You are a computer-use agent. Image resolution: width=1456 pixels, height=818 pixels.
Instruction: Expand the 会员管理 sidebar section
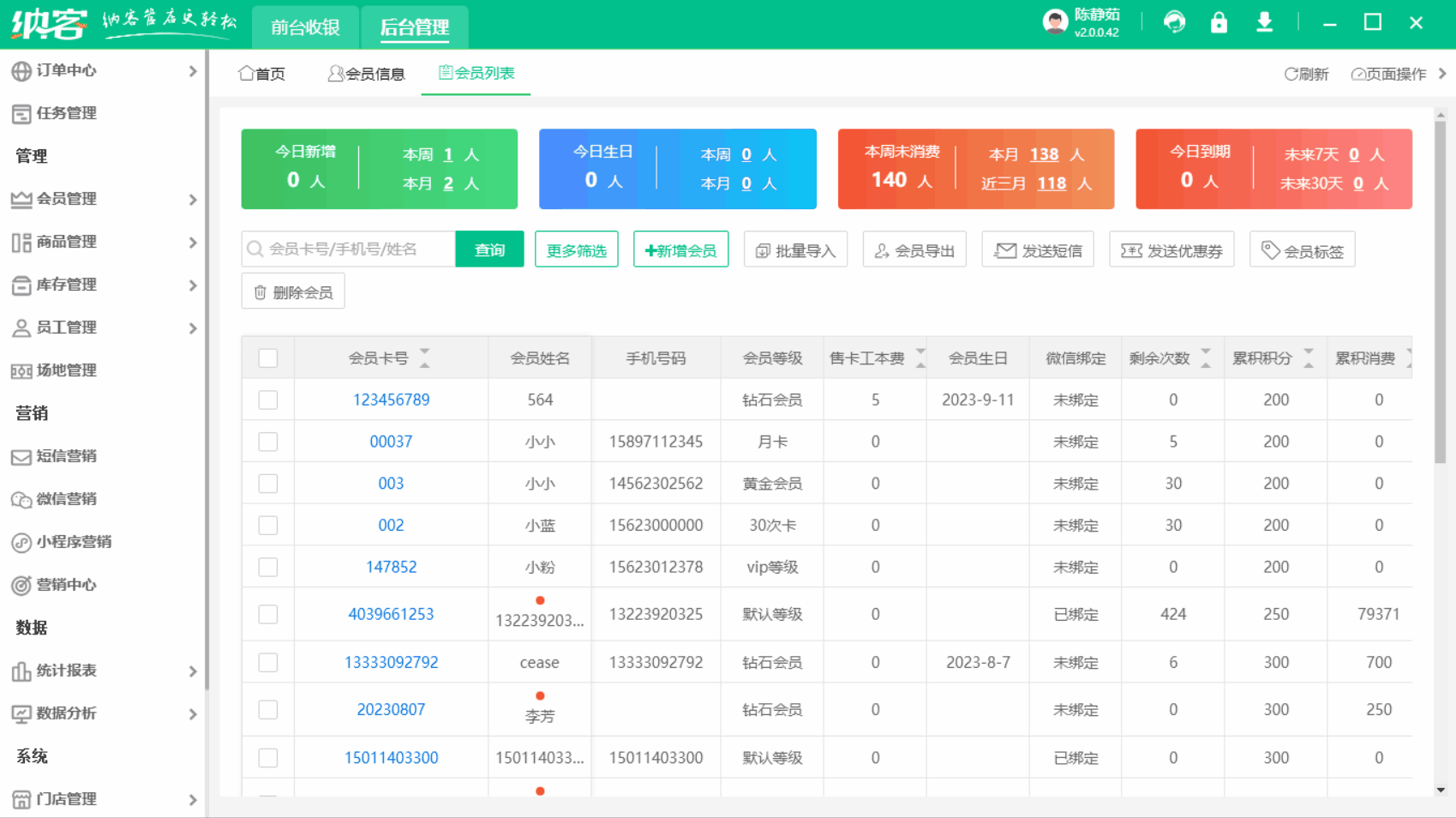tap(105, 199)
